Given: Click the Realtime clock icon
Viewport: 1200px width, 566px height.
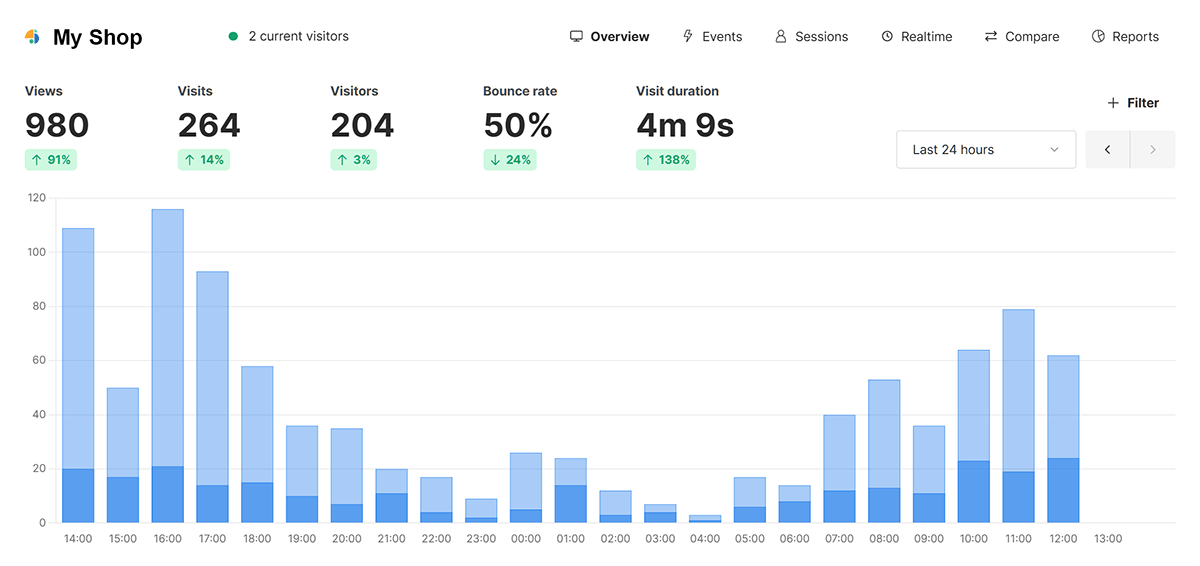Looking at the screenshot, I should click(x=887, y=37).
